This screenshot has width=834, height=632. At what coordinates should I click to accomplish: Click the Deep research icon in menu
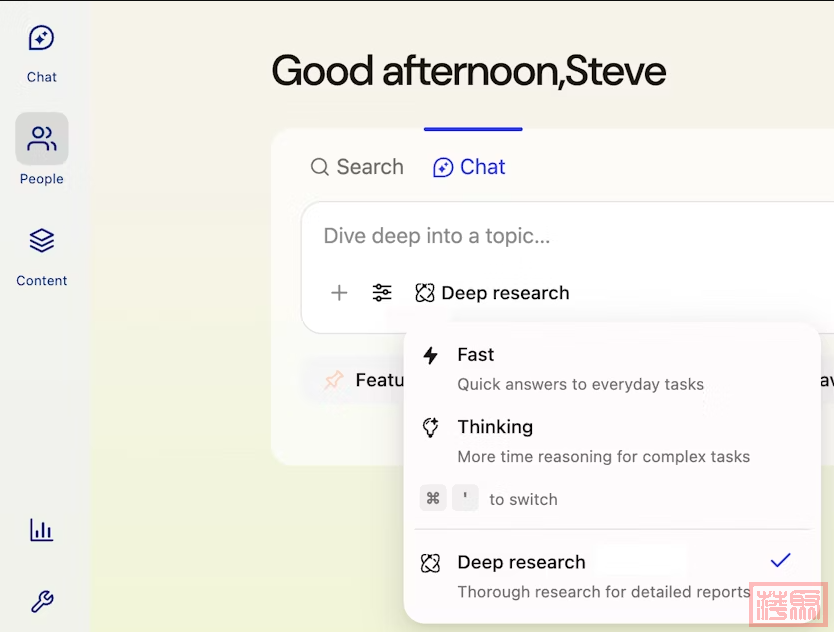(431, 563)
